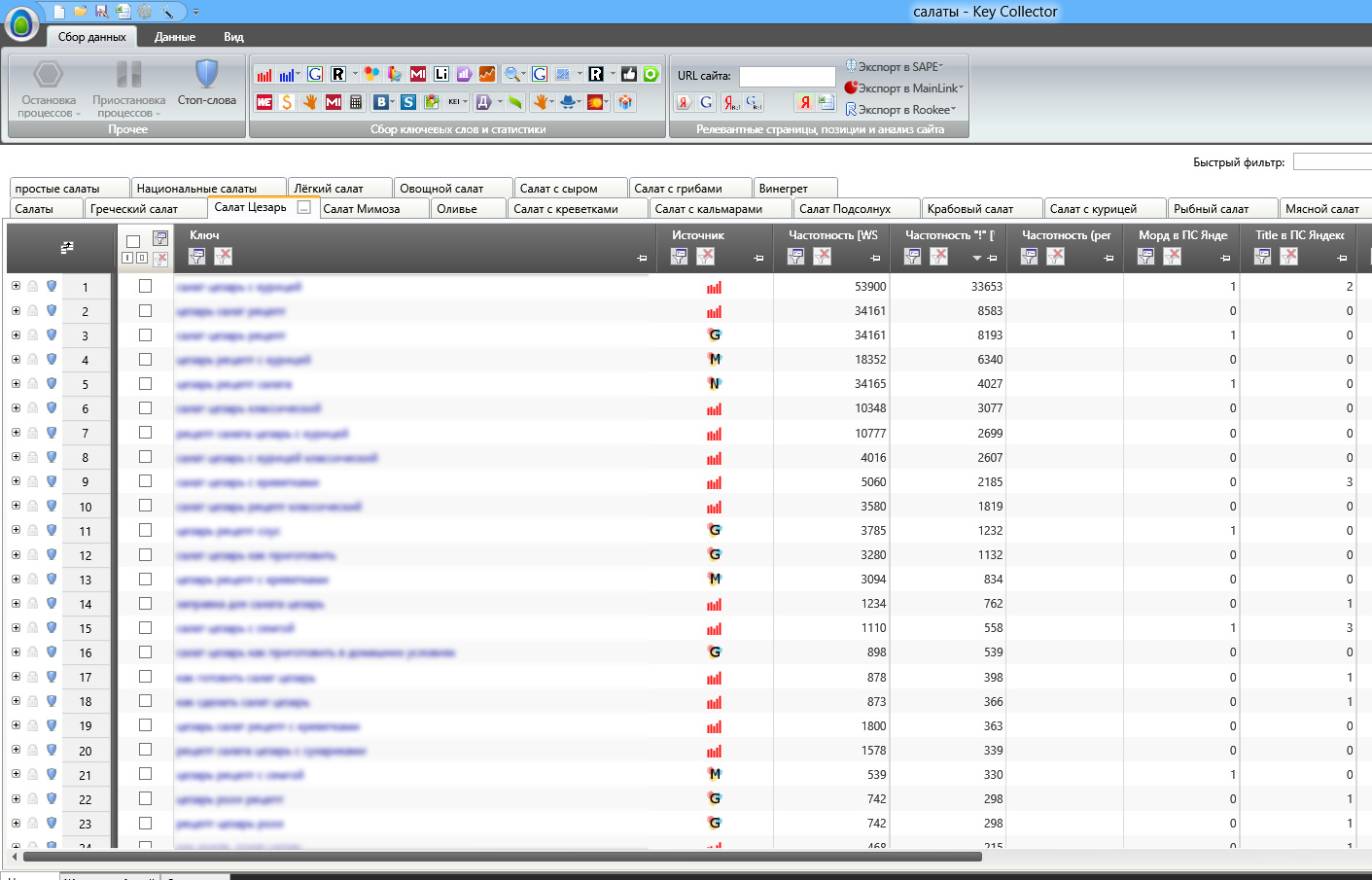Expand row 10 in the keyword table
The image size is (1372, 880).
tap(16, 506)
